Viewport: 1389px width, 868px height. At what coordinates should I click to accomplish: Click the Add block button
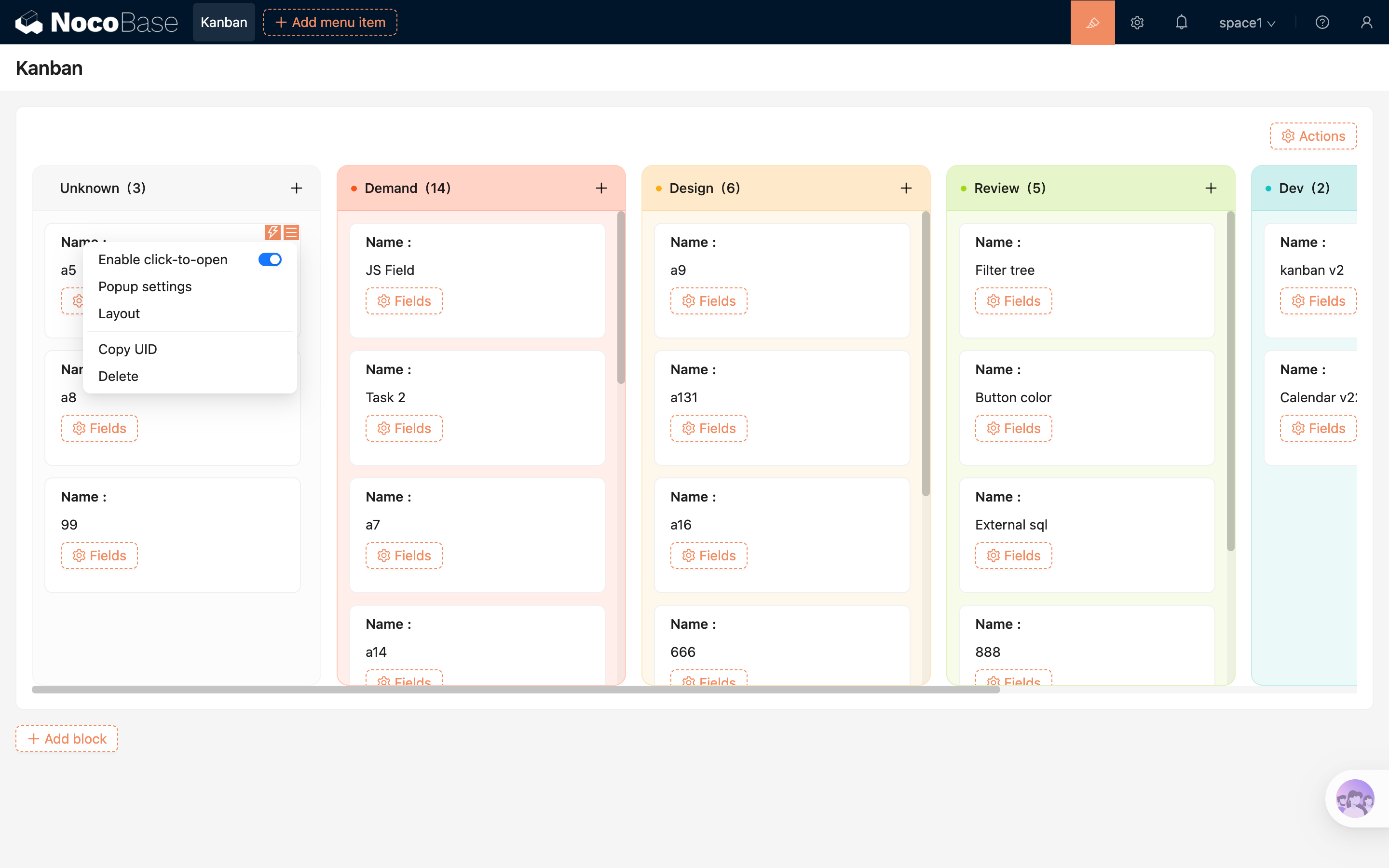pos(67,738)
